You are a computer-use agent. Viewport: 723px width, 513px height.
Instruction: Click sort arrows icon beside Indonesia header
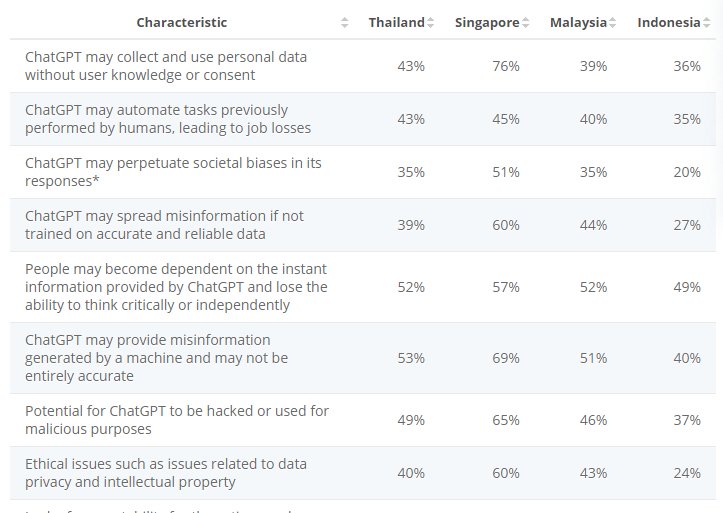pos(706,23)
